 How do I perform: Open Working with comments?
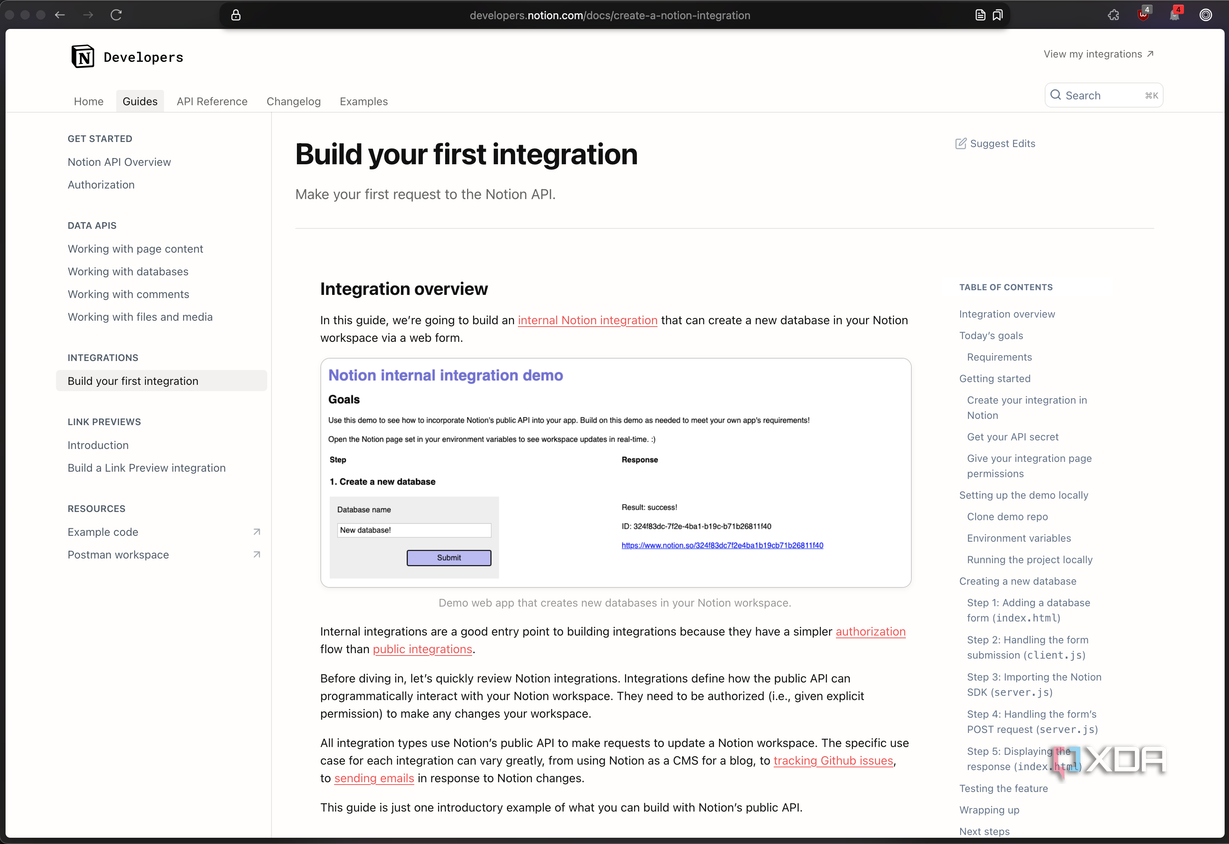click(128, 294)
